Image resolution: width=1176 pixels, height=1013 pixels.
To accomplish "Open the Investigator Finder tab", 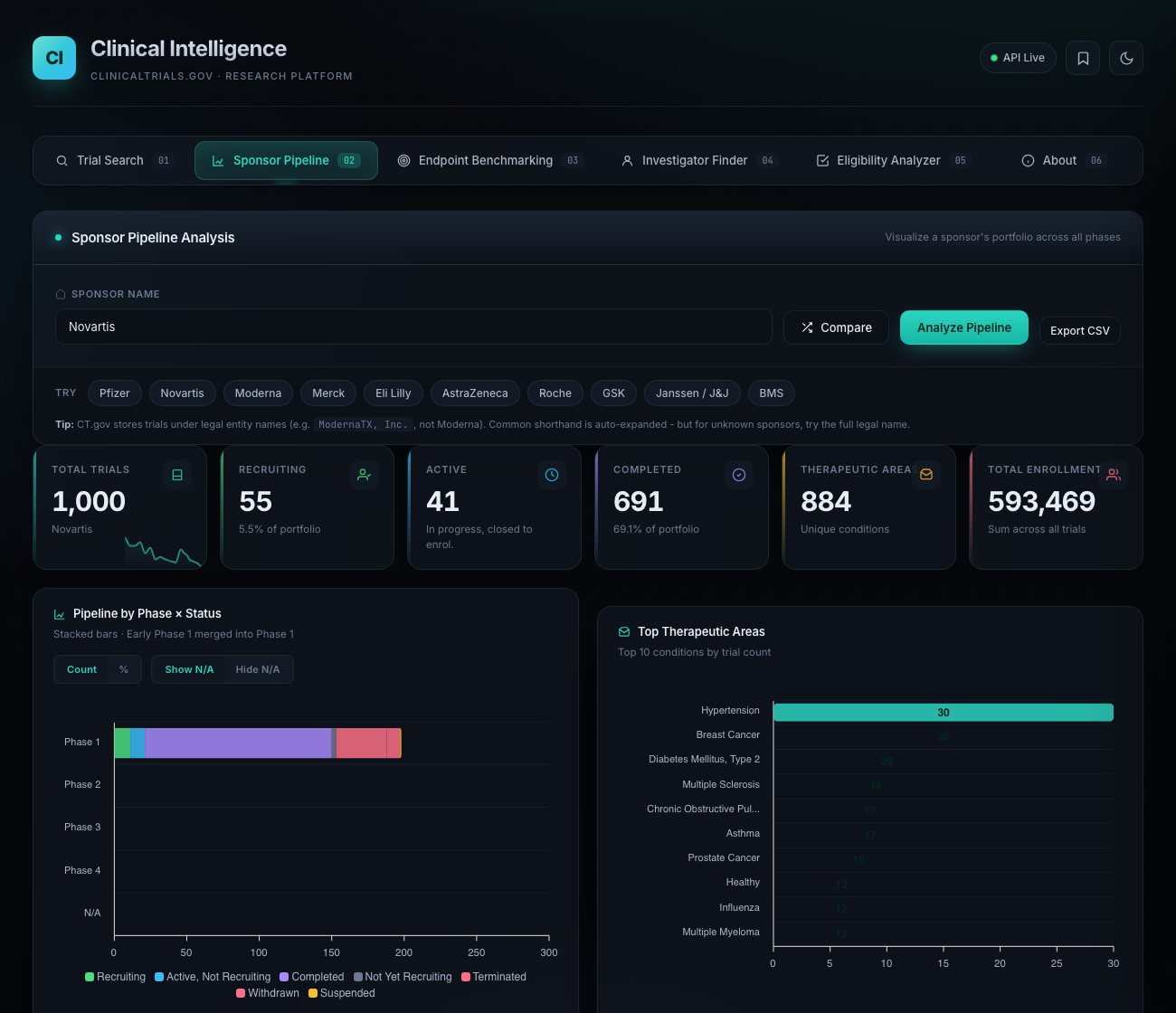I will (699, 161).
